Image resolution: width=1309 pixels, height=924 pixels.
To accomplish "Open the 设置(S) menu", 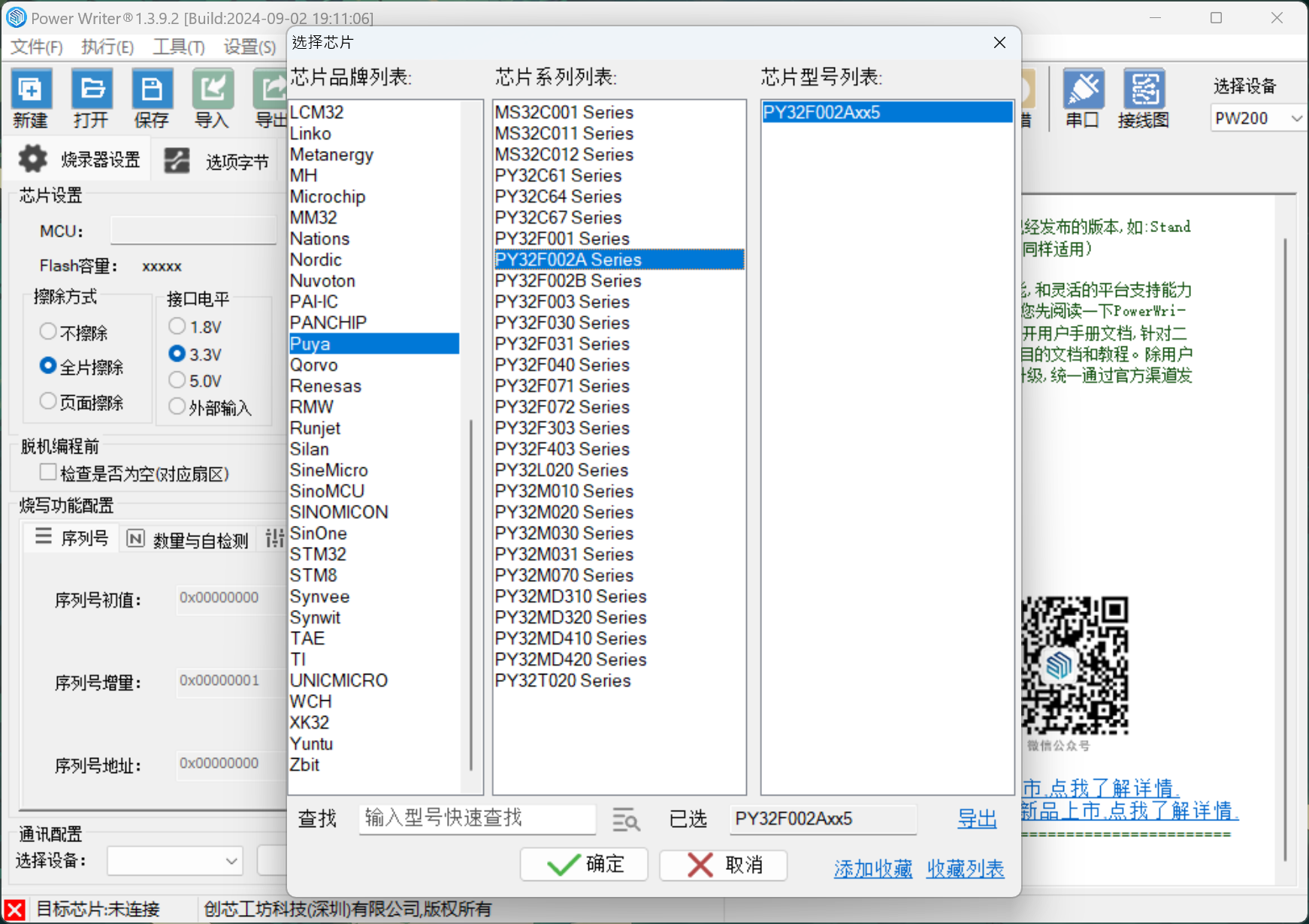I will [x=250, y=47].
